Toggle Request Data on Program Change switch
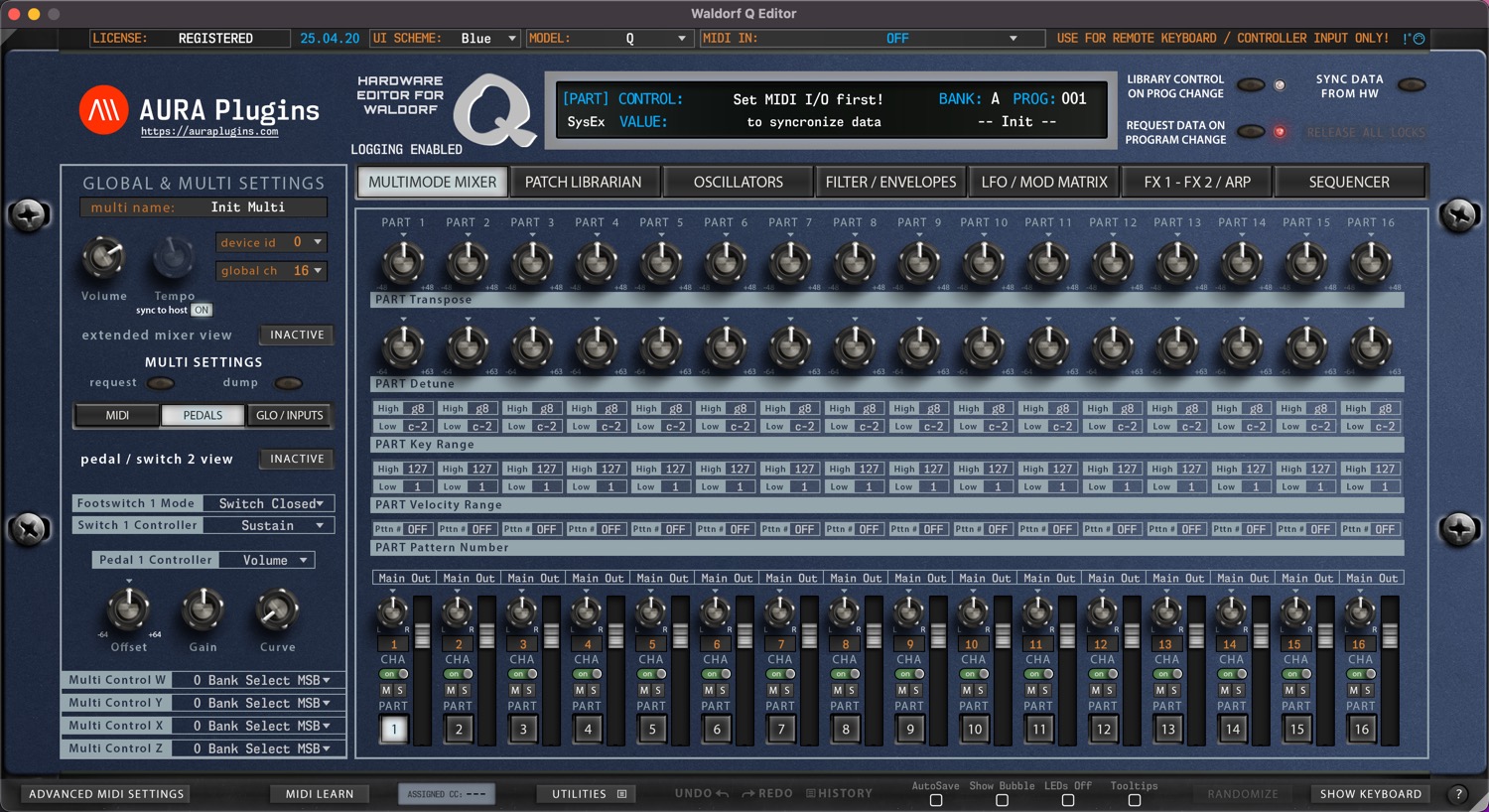This screenshot has width=1489, height=812. click(1251, 132)
